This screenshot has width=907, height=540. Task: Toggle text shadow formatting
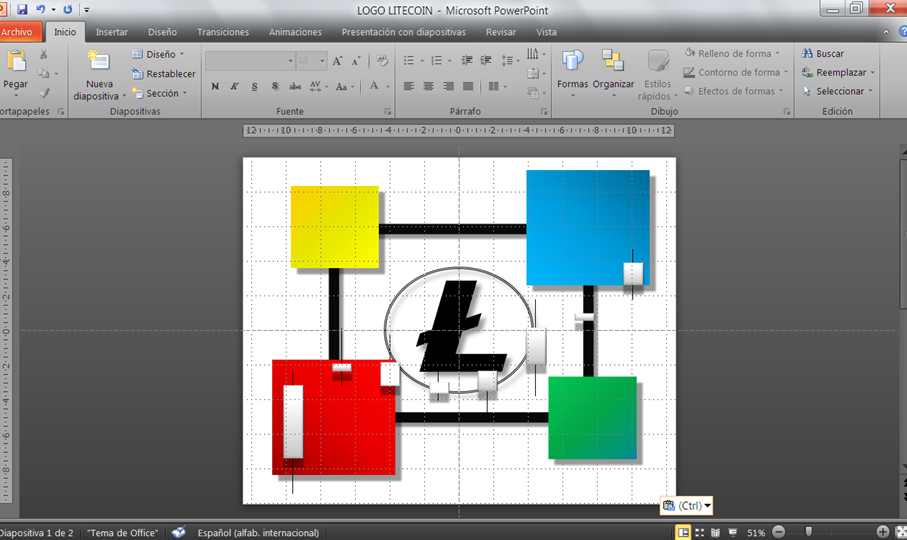point(275,86)
